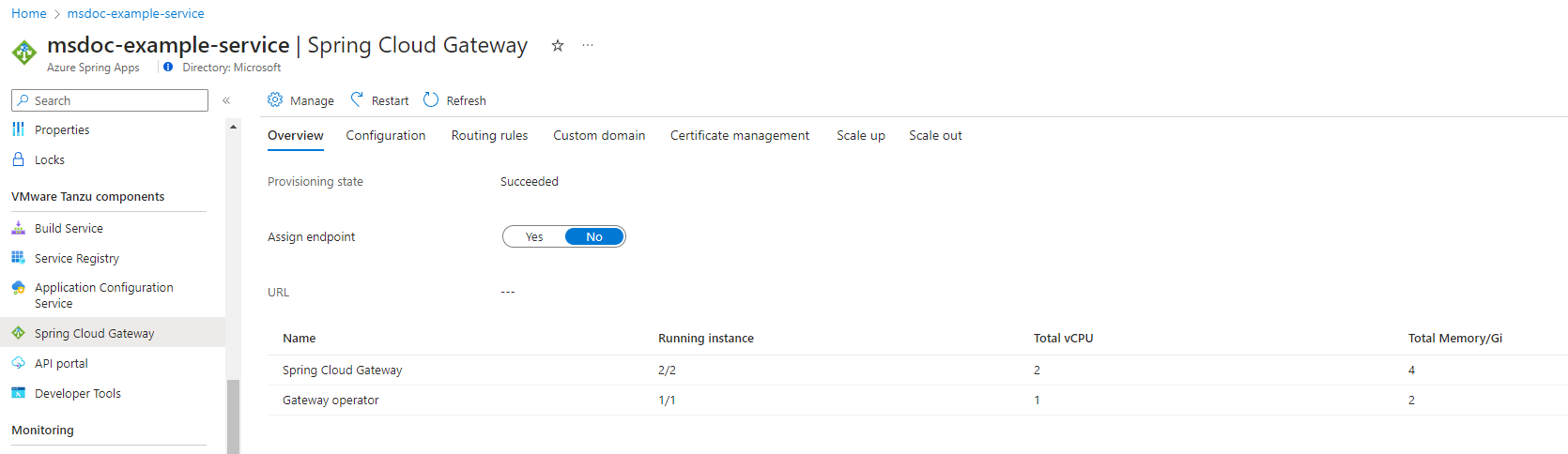This screenshot has width=1568, height=454.
Task: Collapse the sidebar with double chevron
Action: [x=226, y=100]
